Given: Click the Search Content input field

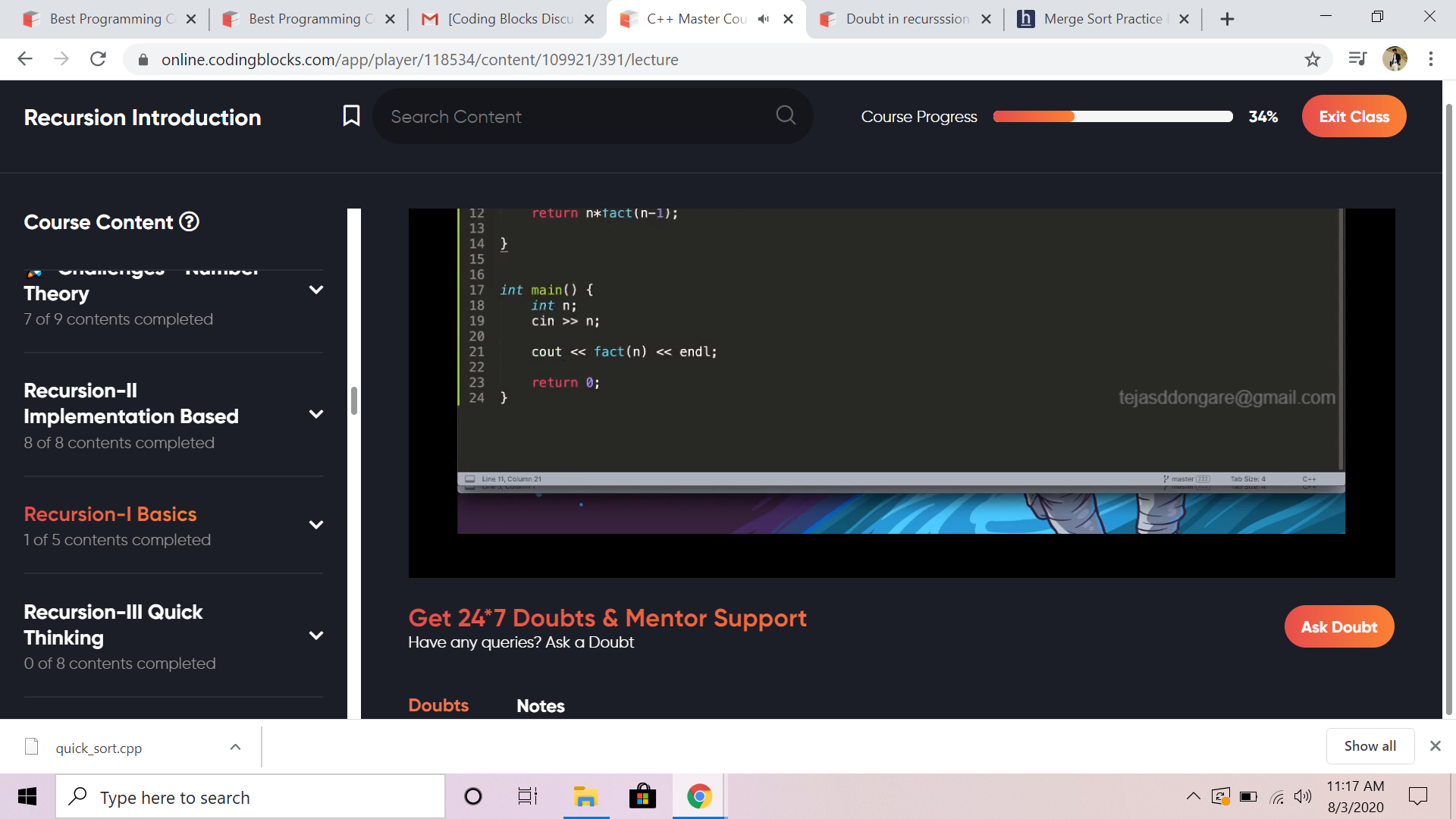Looking at the screenshot, I should pyautogui.click(x=576, y=116).
